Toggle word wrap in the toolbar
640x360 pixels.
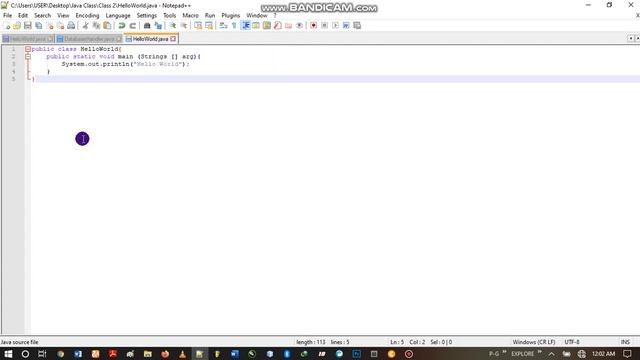click(223, 26)
